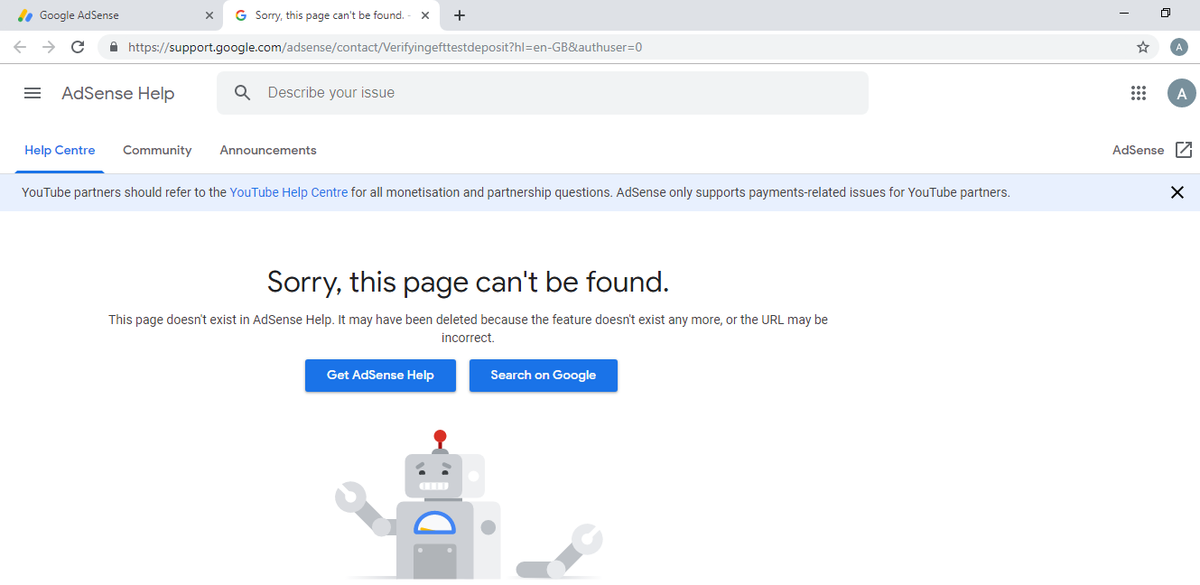The image size is (1200, 585).
Task: Switch to the Google AdSense browser tab
Action: coord(110,16)
